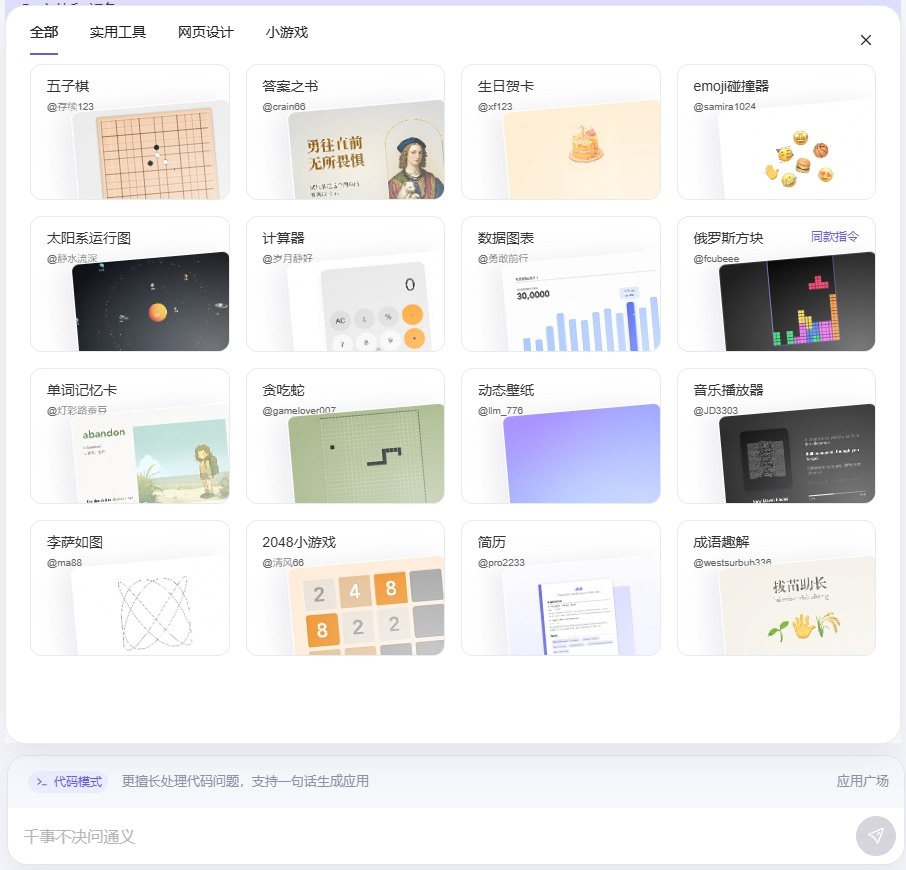Click the 俄罗斯方块 title text
The image size is (906, 870).
728,238
